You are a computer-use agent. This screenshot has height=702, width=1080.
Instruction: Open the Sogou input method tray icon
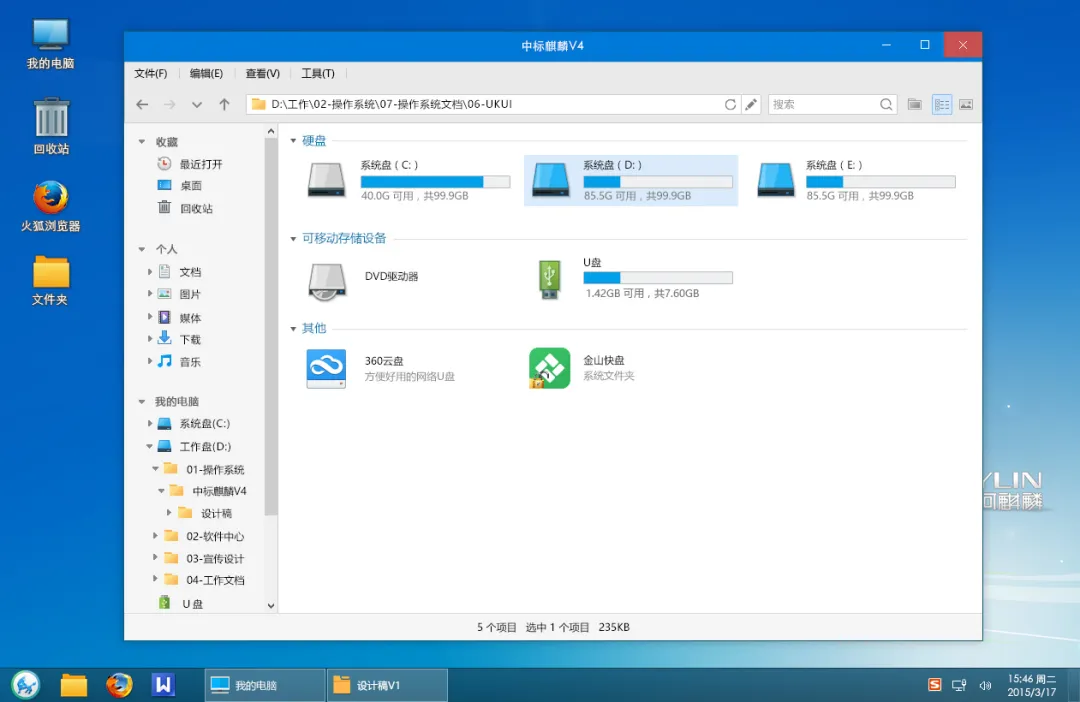click(x=935, y=685)
